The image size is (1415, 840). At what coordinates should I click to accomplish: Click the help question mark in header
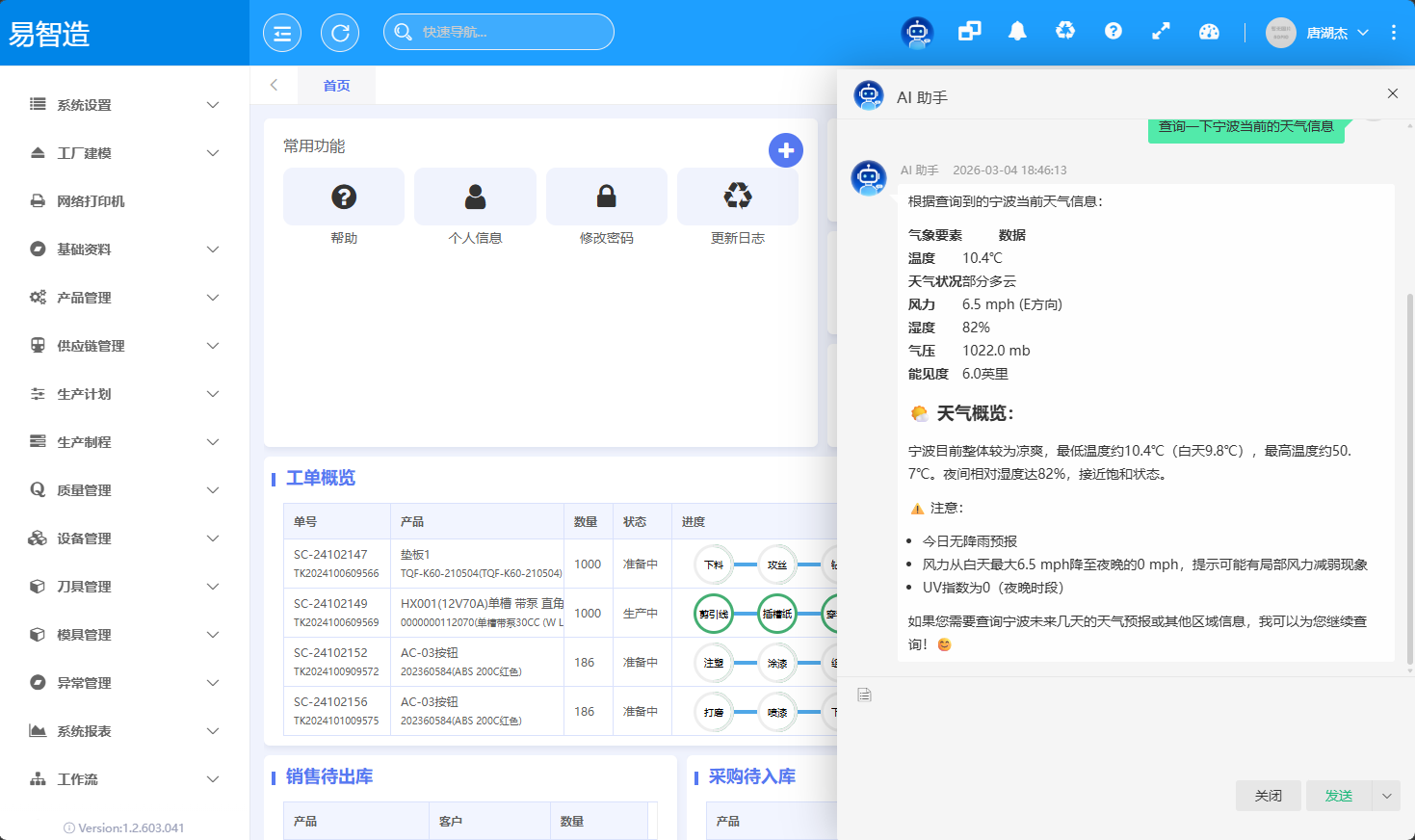(x=1114, y=32)
